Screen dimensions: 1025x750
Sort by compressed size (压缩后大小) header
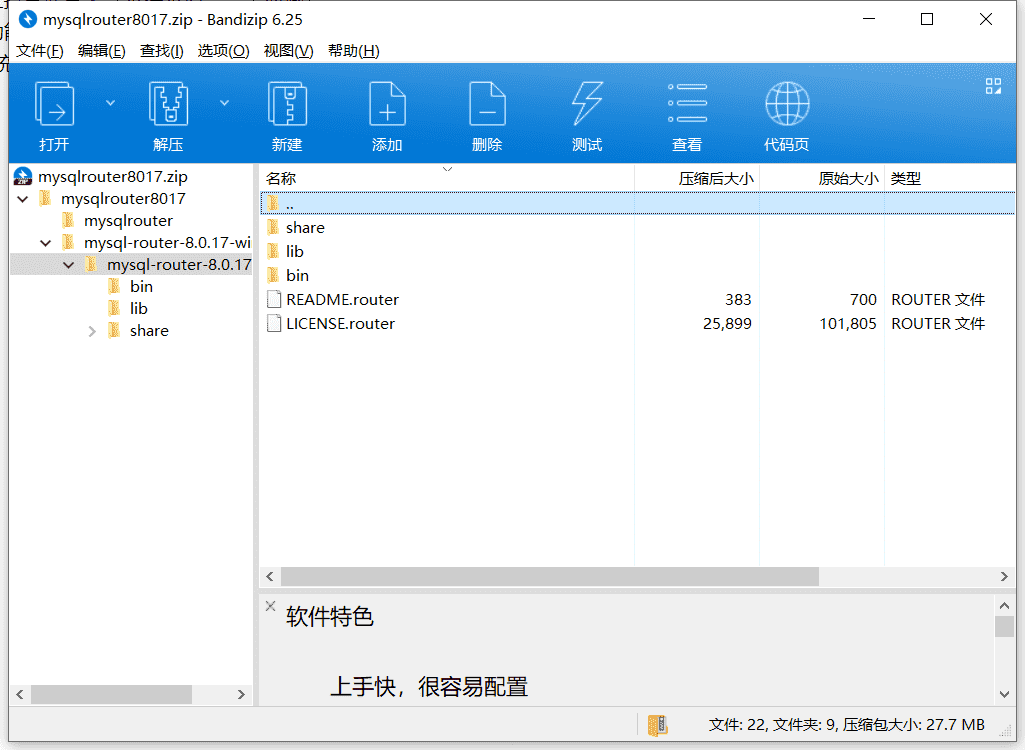coord(697,179)
